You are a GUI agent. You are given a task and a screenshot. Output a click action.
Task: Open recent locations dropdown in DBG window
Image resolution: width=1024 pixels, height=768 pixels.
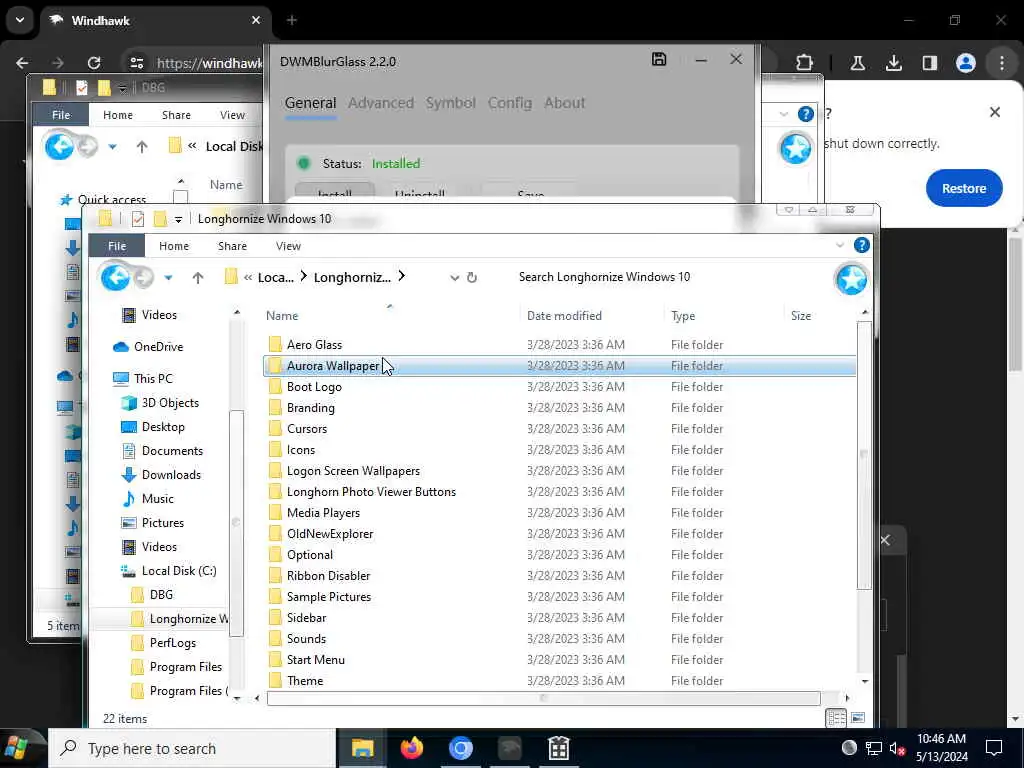pos(112,147)
